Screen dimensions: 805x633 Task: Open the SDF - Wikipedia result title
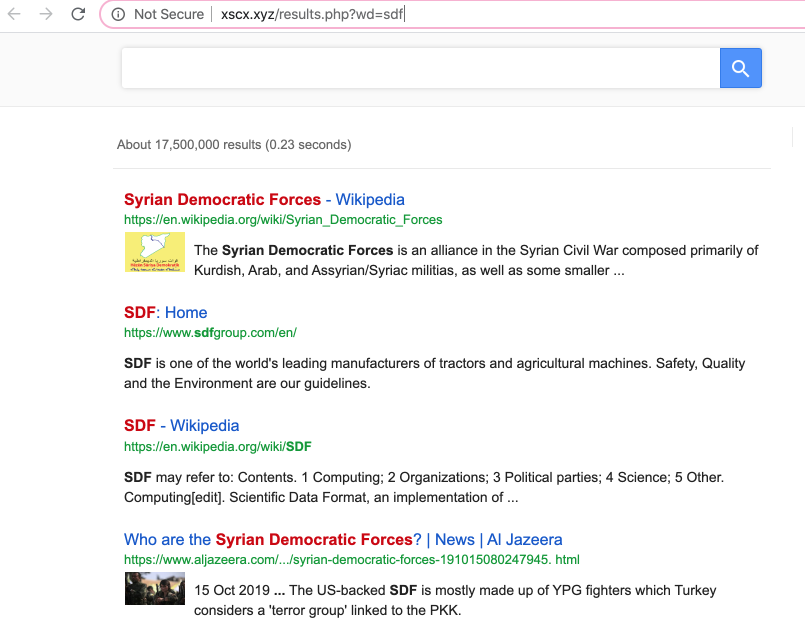181,426
